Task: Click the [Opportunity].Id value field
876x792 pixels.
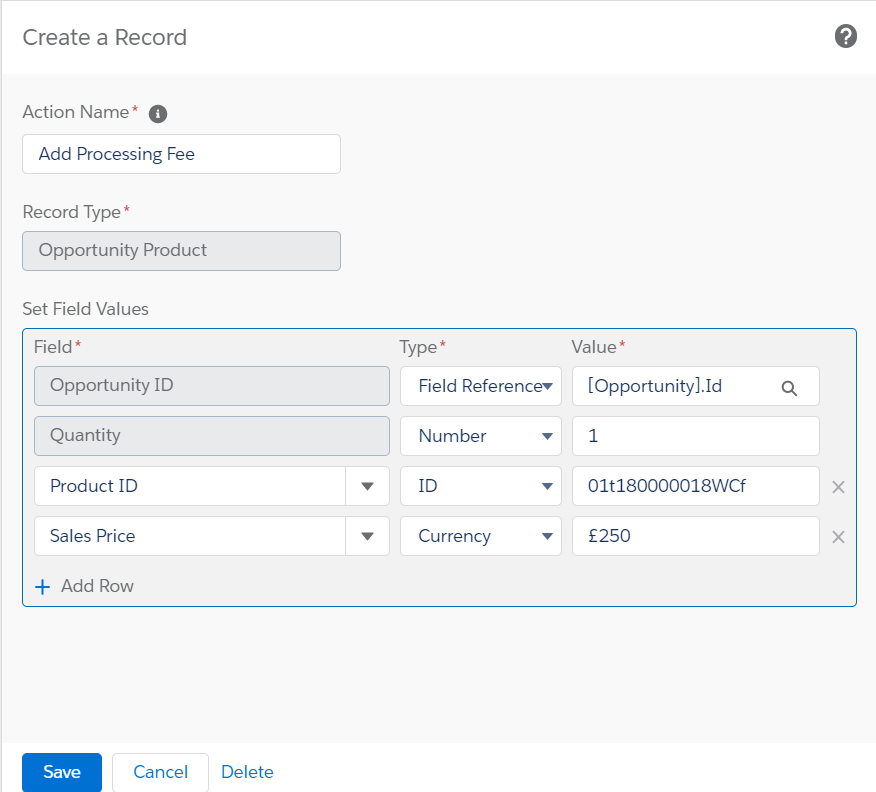Action: coord(670,386)
